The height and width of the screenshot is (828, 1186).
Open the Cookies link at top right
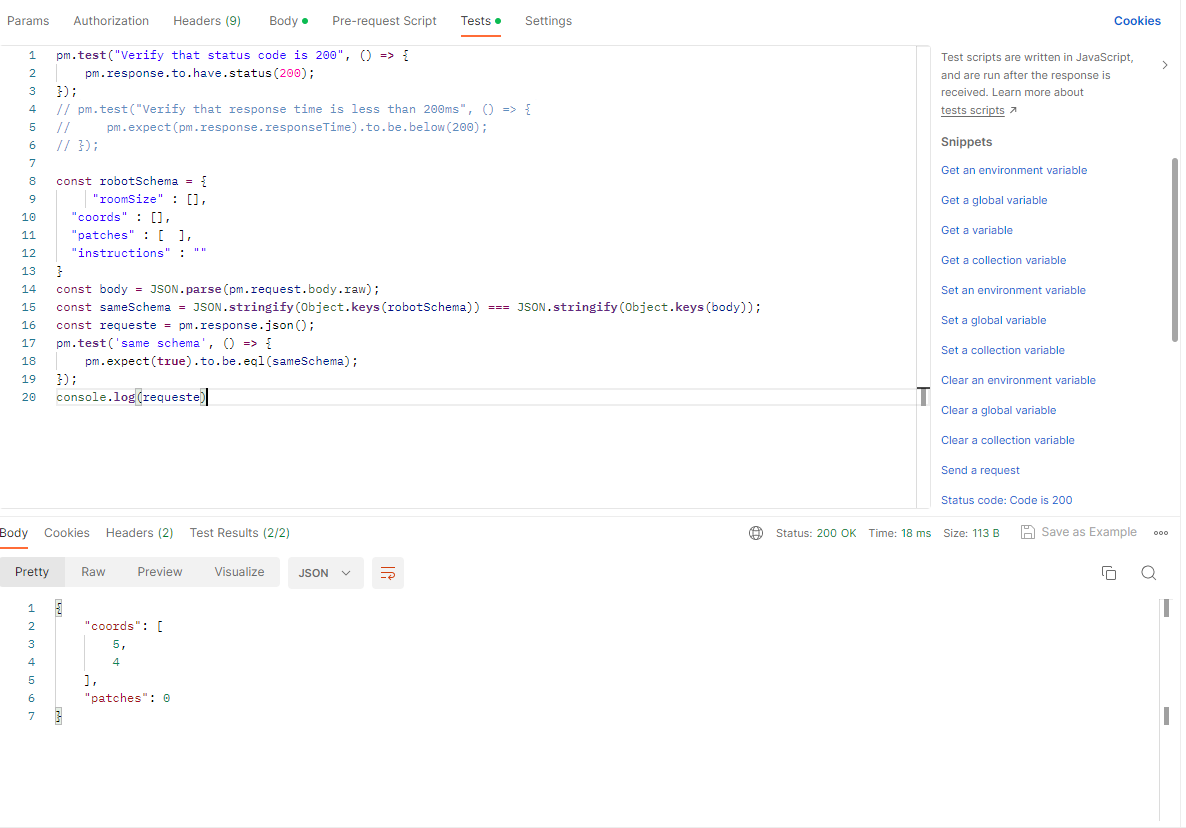[x=1137, y=21]
